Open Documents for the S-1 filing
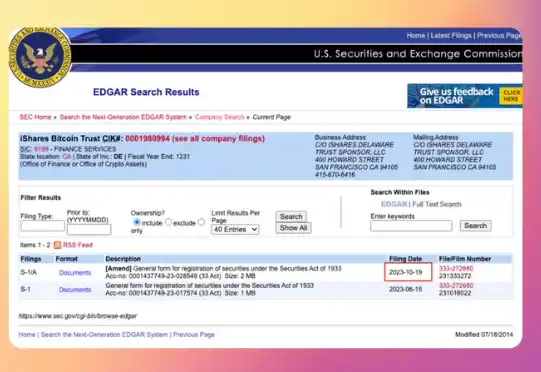Viewport: 541px width, 372px height. pyautogui.click(x=75, y=290)
